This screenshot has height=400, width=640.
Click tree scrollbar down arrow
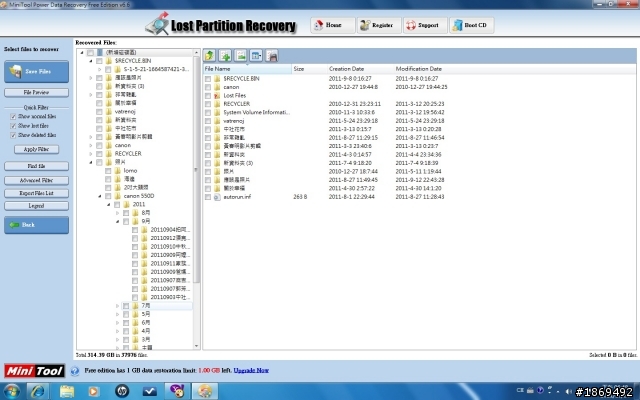196,346
